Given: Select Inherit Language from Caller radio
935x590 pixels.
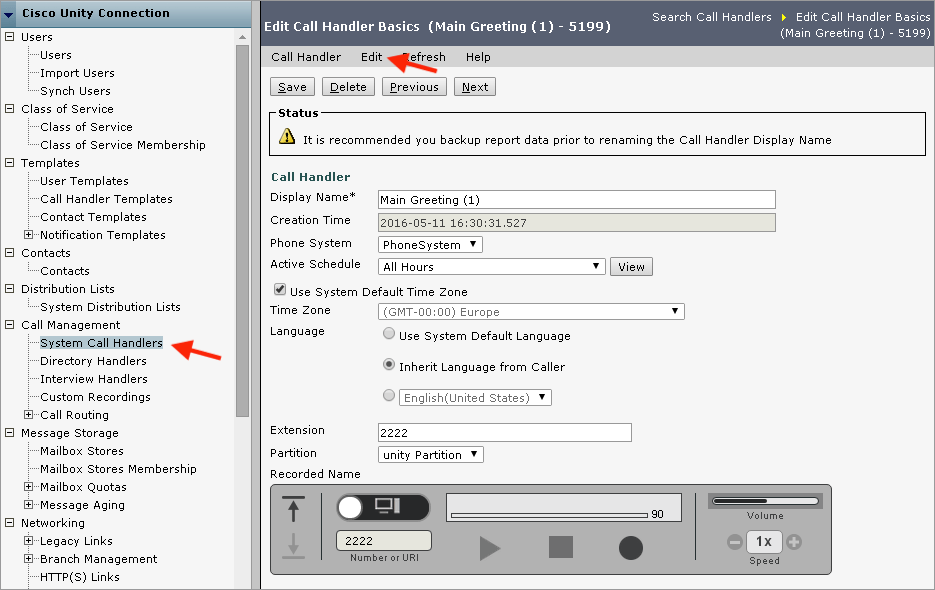Looking at the screenshot, I should [389, 364].
